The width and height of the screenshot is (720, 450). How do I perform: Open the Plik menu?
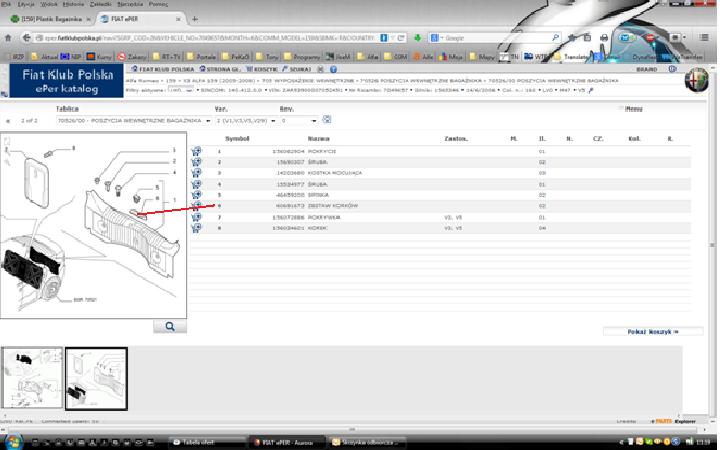(x=6, y=4)
